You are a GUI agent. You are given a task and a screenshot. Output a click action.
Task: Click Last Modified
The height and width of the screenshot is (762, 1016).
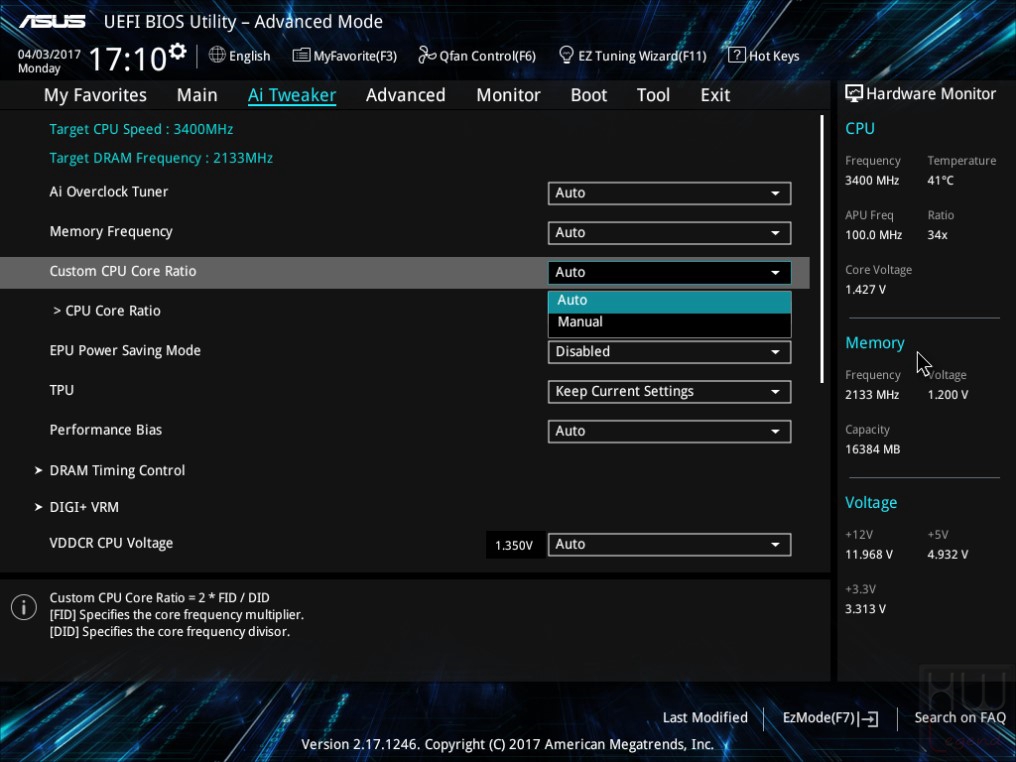click(x=705, y=718)
